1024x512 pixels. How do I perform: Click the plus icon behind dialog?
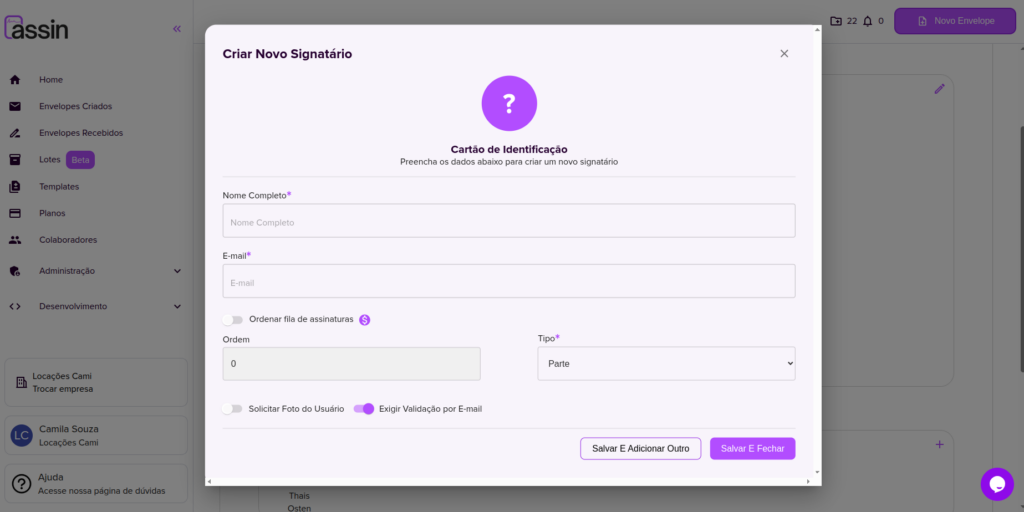[939, 445]
